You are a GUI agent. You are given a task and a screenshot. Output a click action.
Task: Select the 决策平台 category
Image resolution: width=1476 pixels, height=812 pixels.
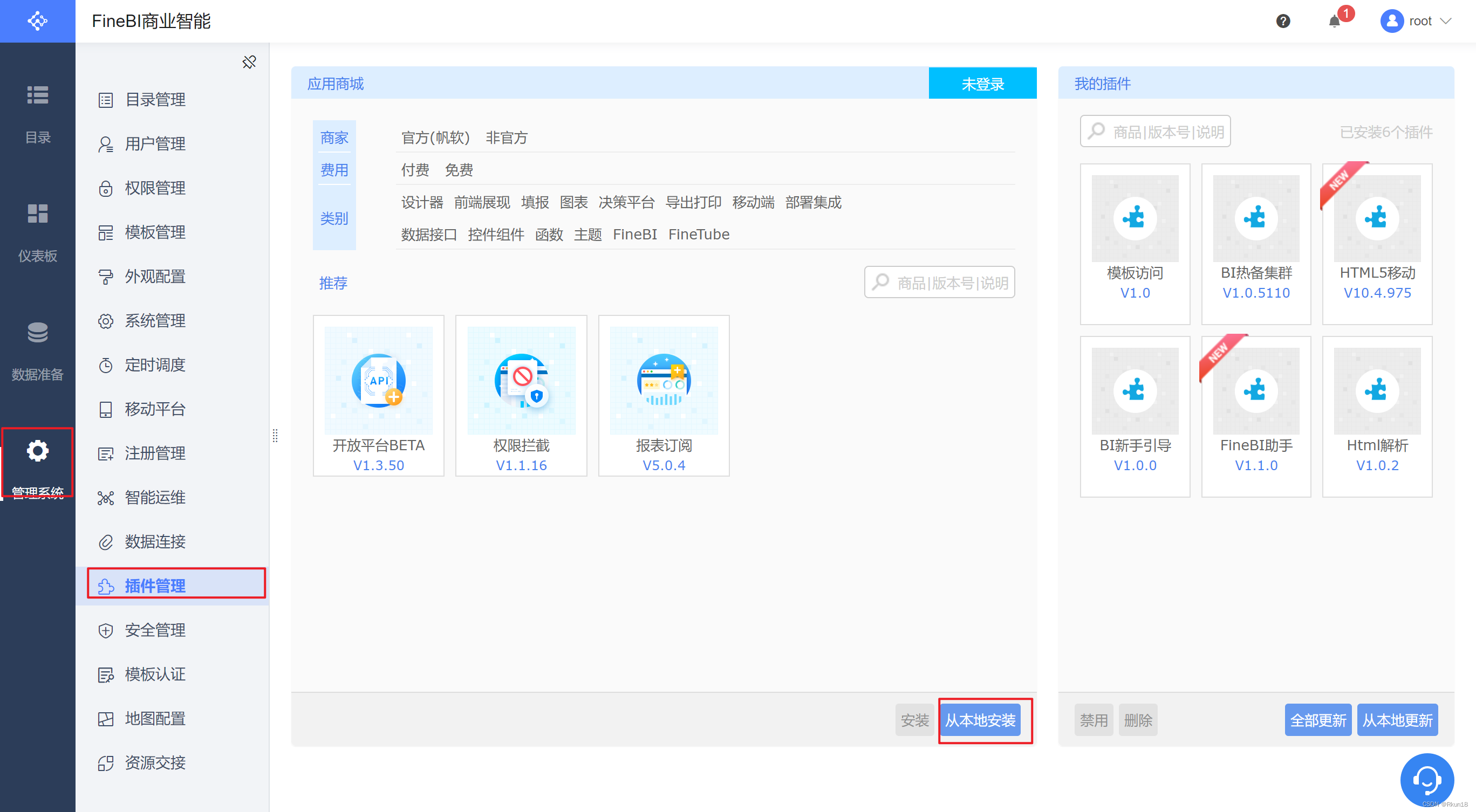626,202
